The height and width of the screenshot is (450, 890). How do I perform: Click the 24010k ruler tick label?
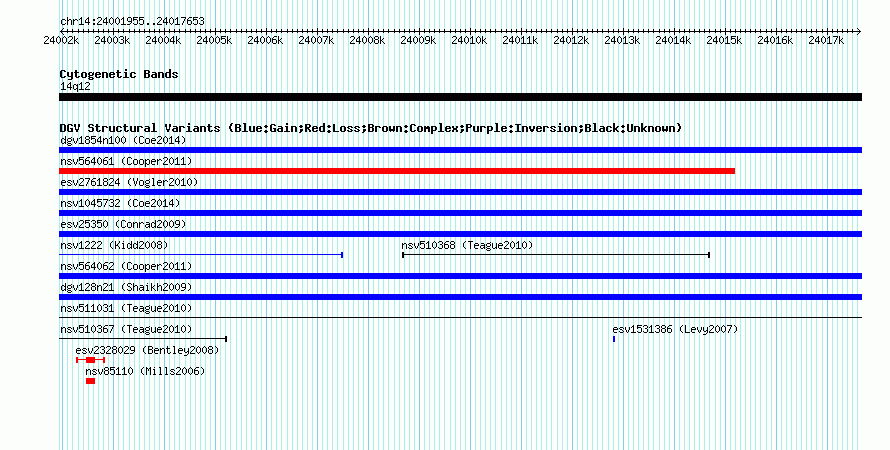(469, 40)
